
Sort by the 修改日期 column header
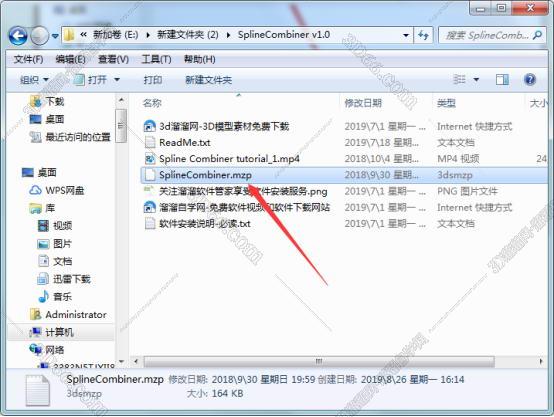pos(363,103)
